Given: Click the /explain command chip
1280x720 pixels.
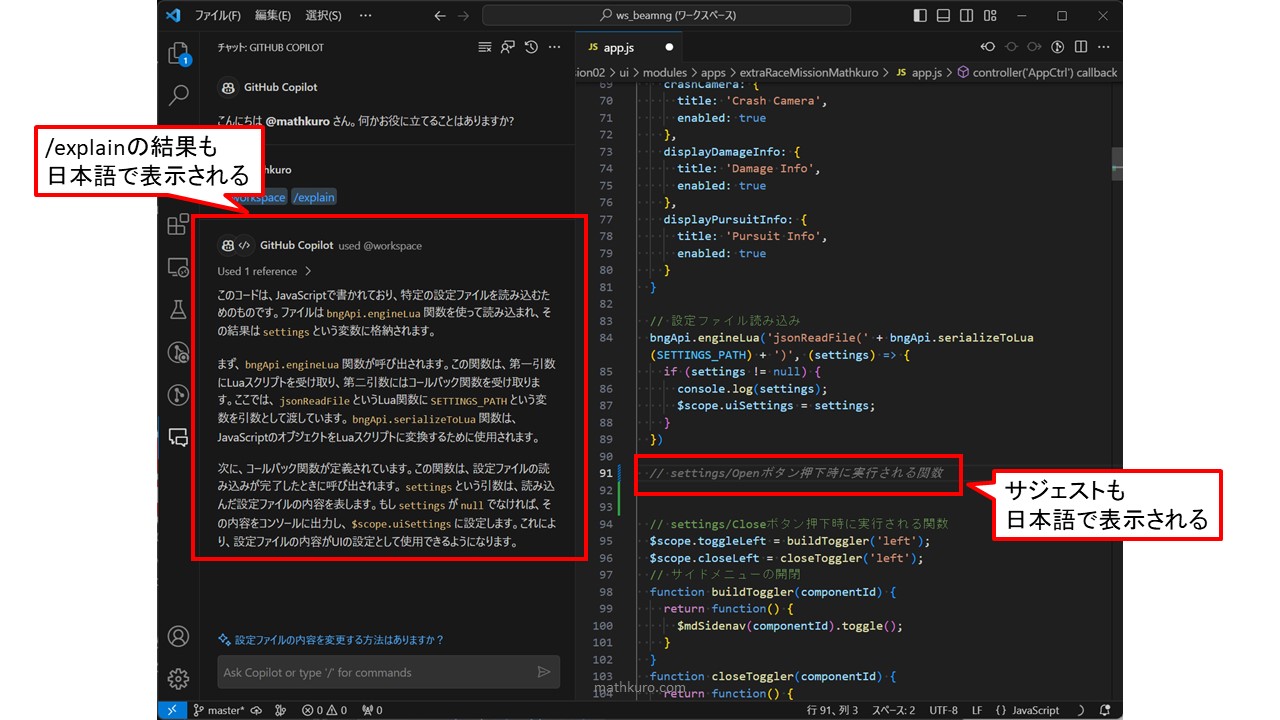Looking at the screenshot, I should click(314, 197).
